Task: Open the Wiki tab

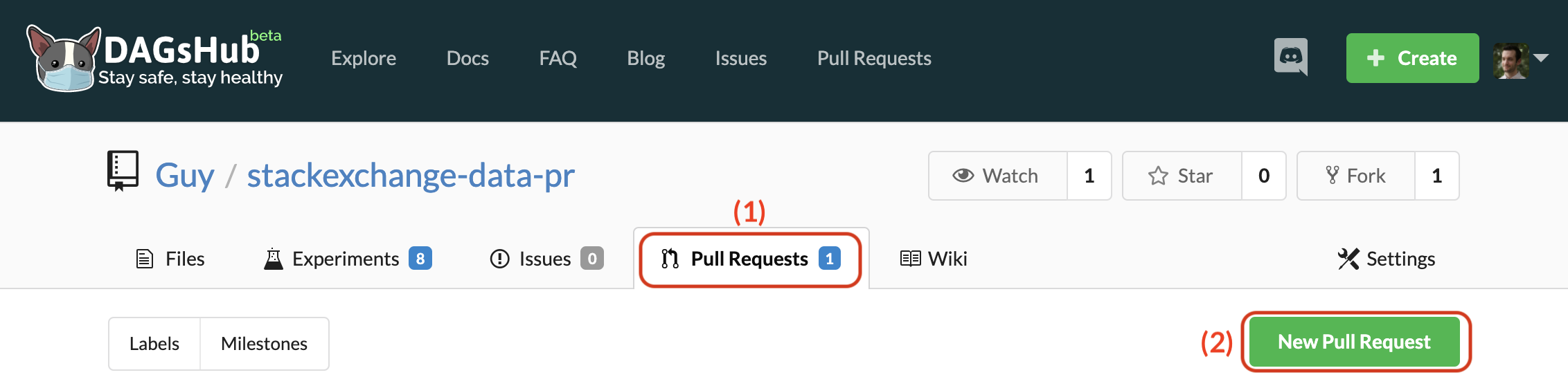Action: (x=934, y=259)
